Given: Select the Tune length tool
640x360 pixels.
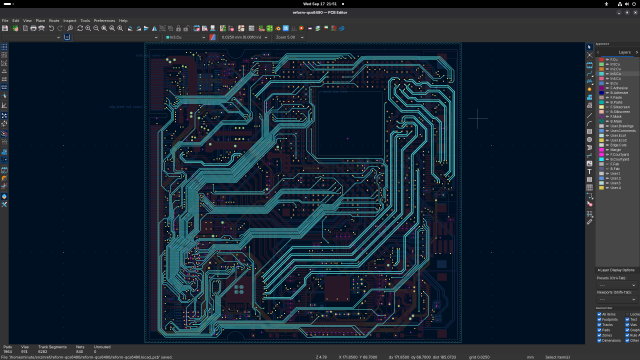Looking at the screenshot, I should 589,81.
